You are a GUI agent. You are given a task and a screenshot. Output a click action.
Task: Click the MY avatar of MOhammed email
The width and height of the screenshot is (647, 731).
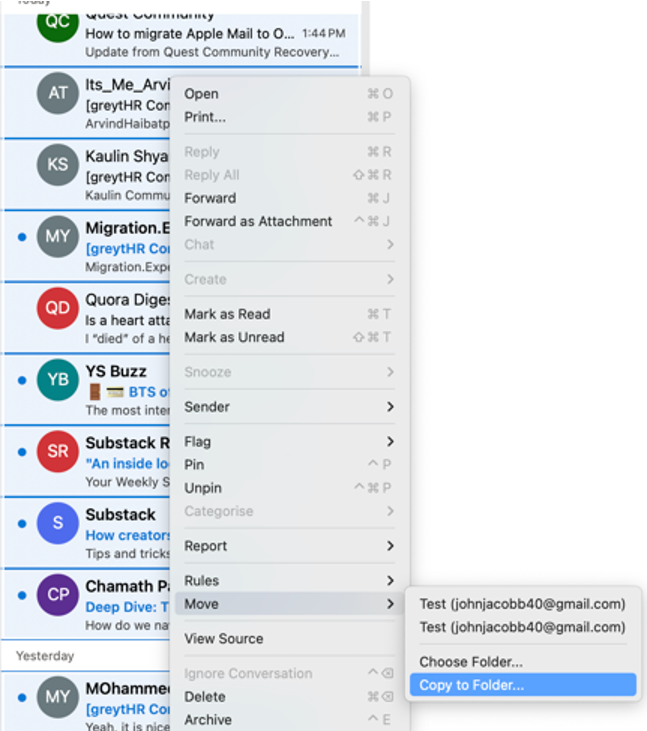[x=58, y=697]
